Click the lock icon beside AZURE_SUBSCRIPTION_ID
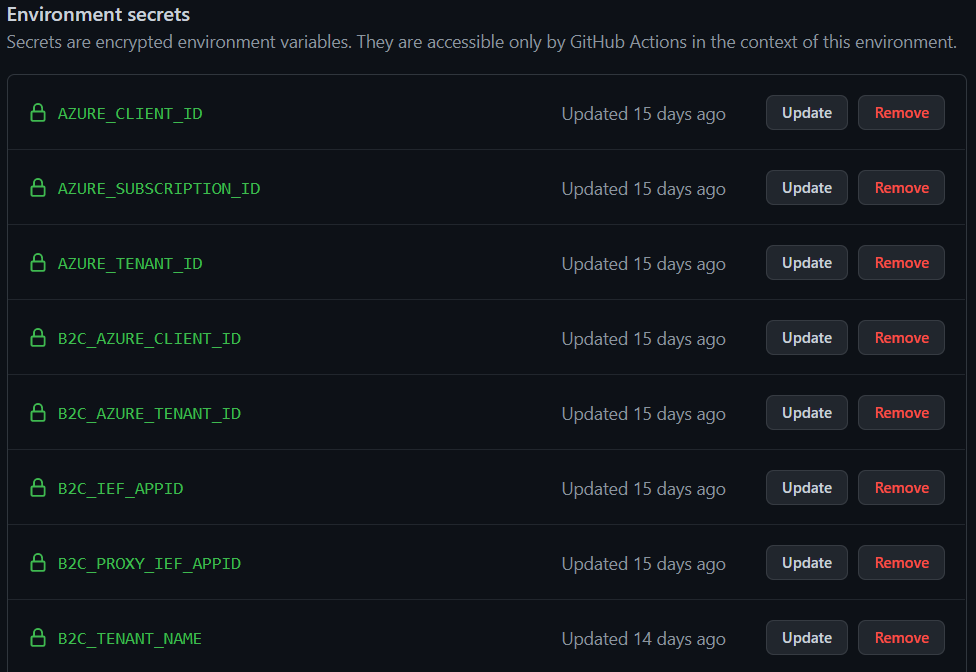 38,188
